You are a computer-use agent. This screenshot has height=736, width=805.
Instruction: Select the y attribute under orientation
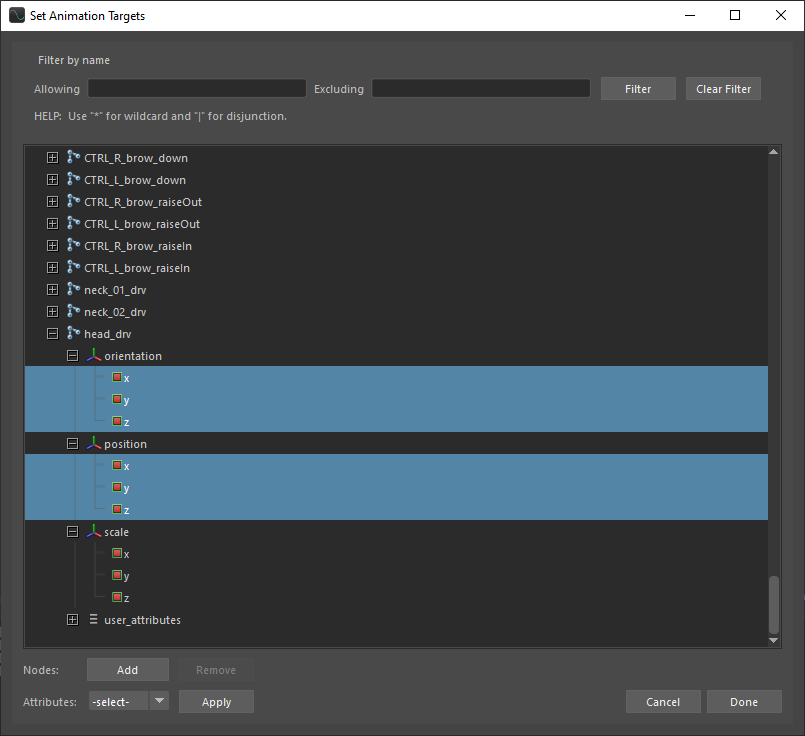[x=126, y=400]
